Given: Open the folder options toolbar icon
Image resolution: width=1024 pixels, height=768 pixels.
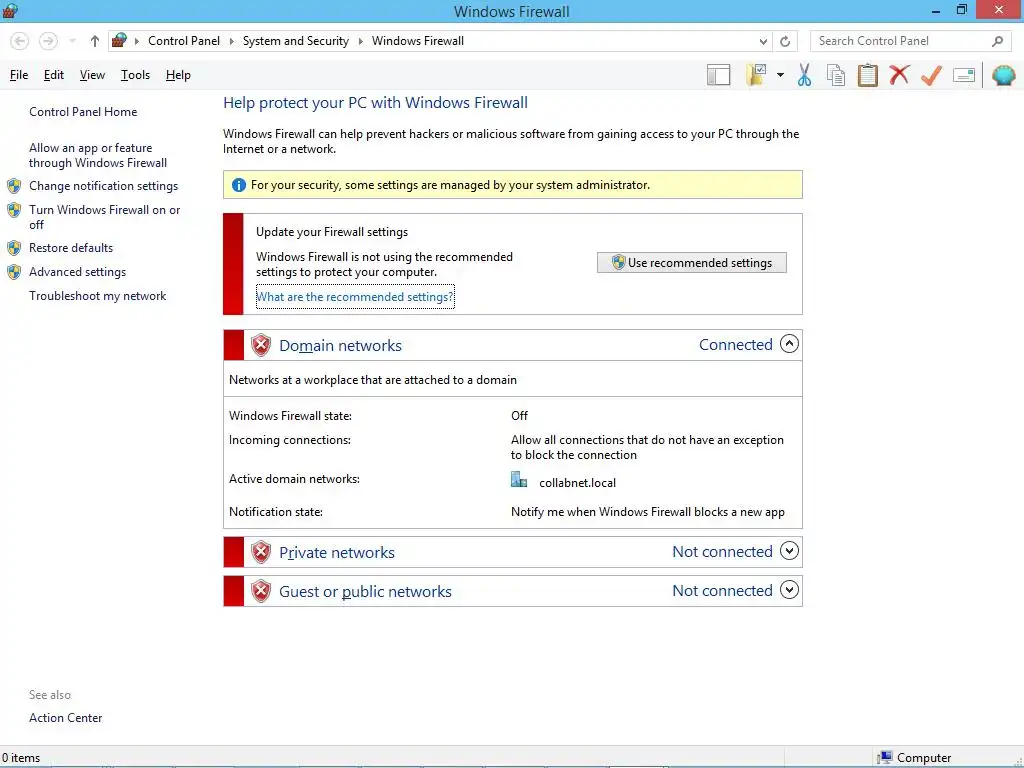Looking at the screenshot, I should (757, 75).
